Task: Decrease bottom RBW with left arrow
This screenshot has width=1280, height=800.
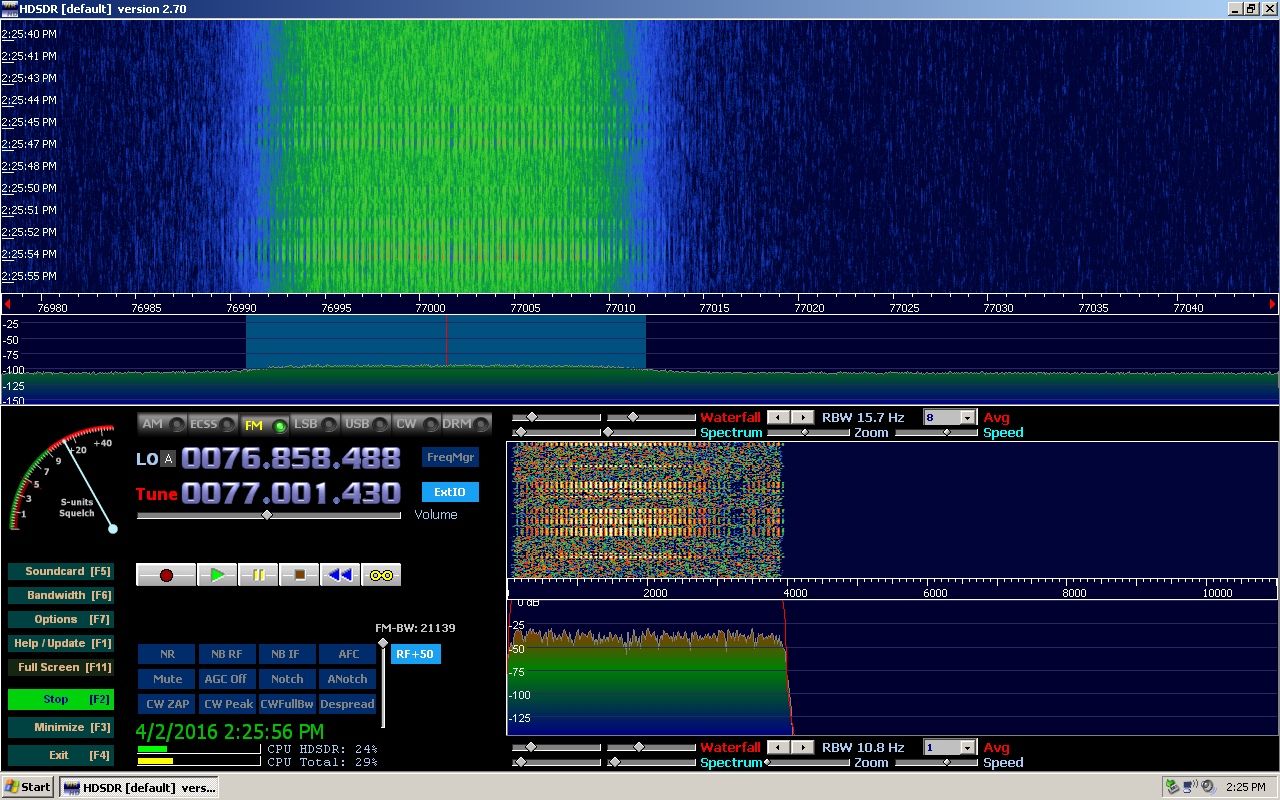Action: pos(780,747)
